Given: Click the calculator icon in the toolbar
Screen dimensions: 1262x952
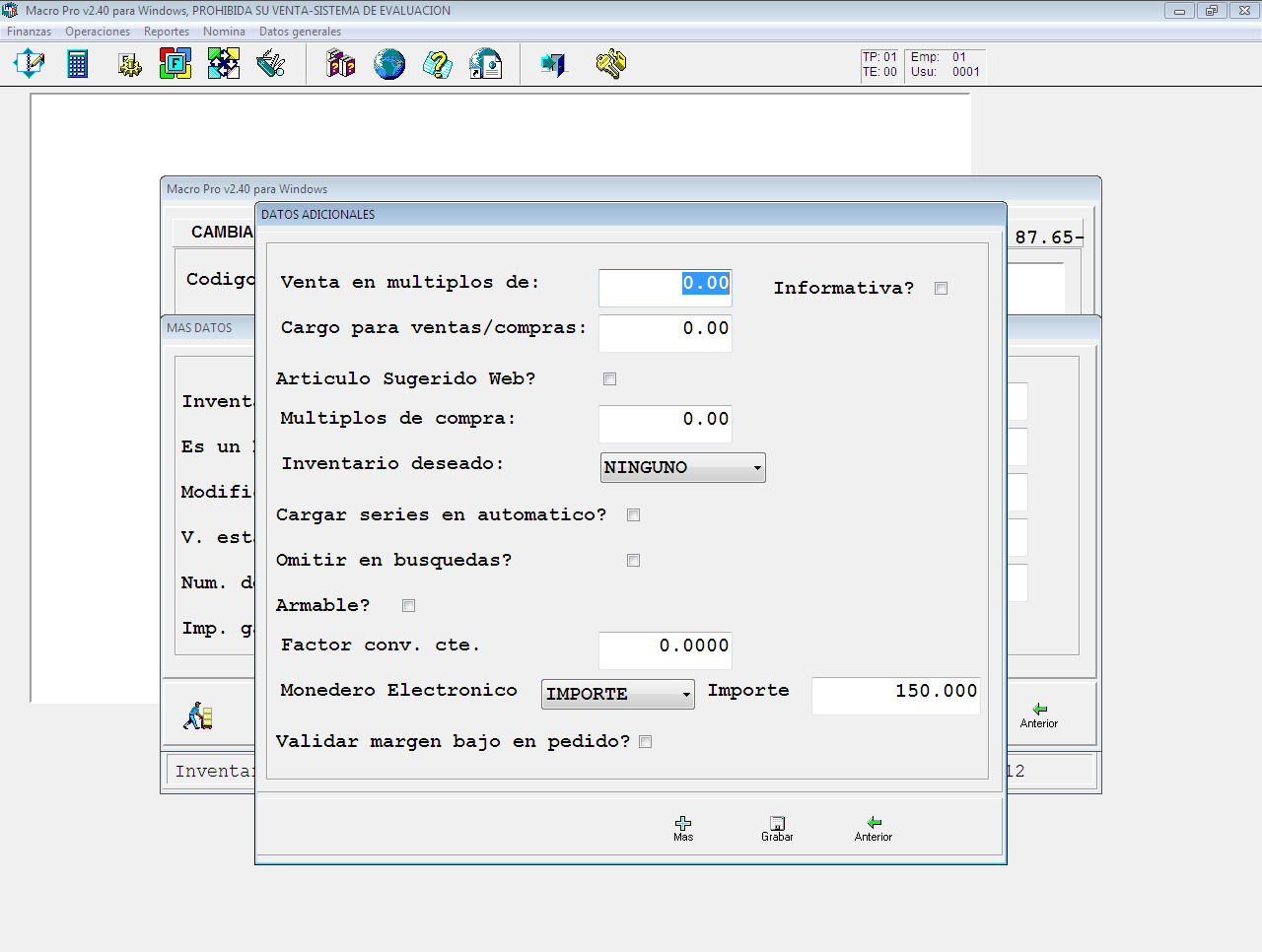Looking at the screenshot, I should coord(78,65).
